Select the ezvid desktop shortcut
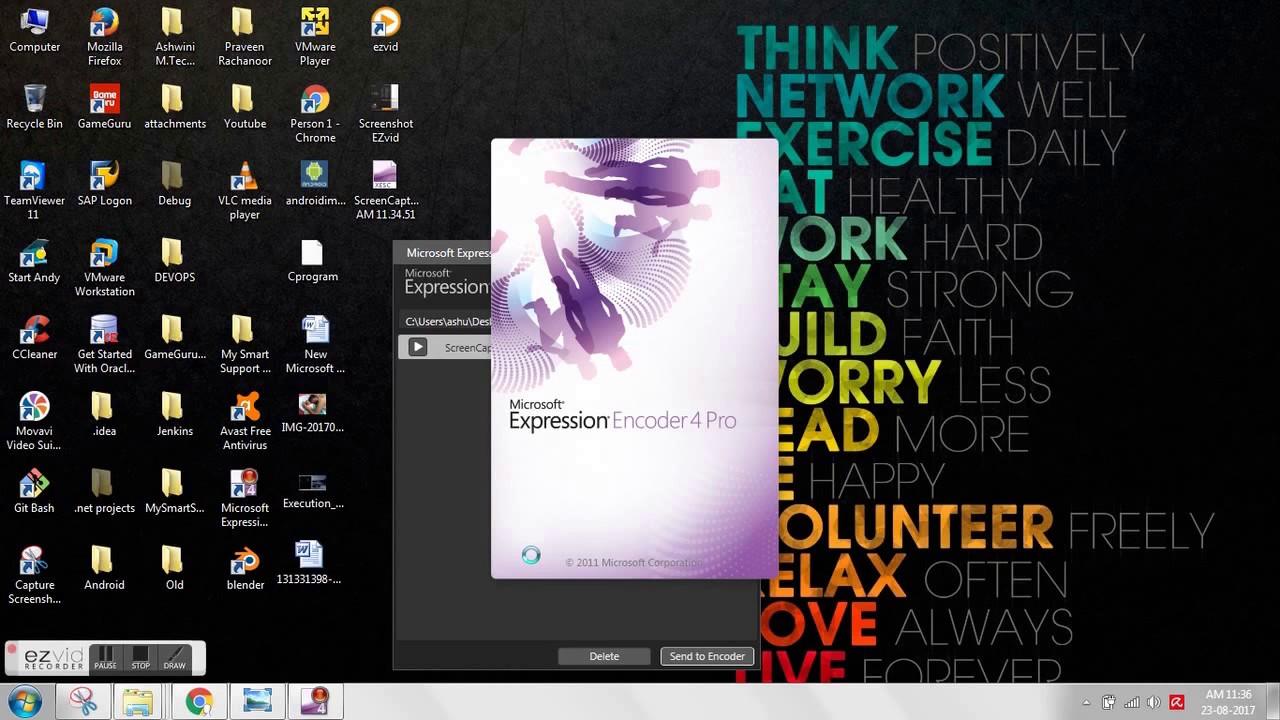The width and height of the screenshot is (1280, 720). pyautogui.click(x=385, y=30)
